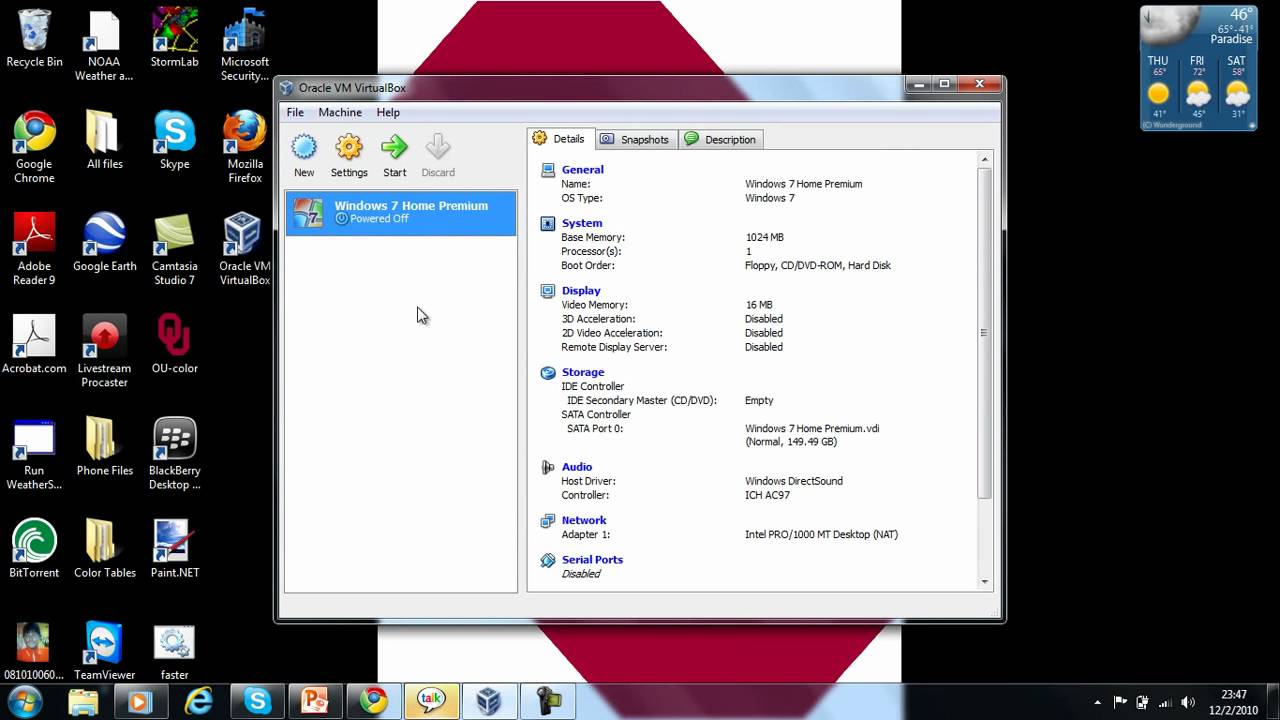The width and height of the screenshot is (1280, 720).
Task: Select Adobe Reader 9 desktop icon
Action: click(34, 249)
